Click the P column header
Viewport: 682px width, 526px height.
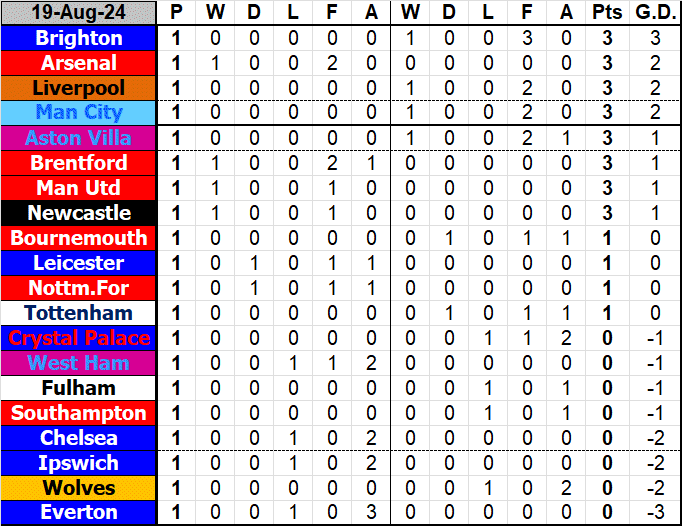[176, 13]
